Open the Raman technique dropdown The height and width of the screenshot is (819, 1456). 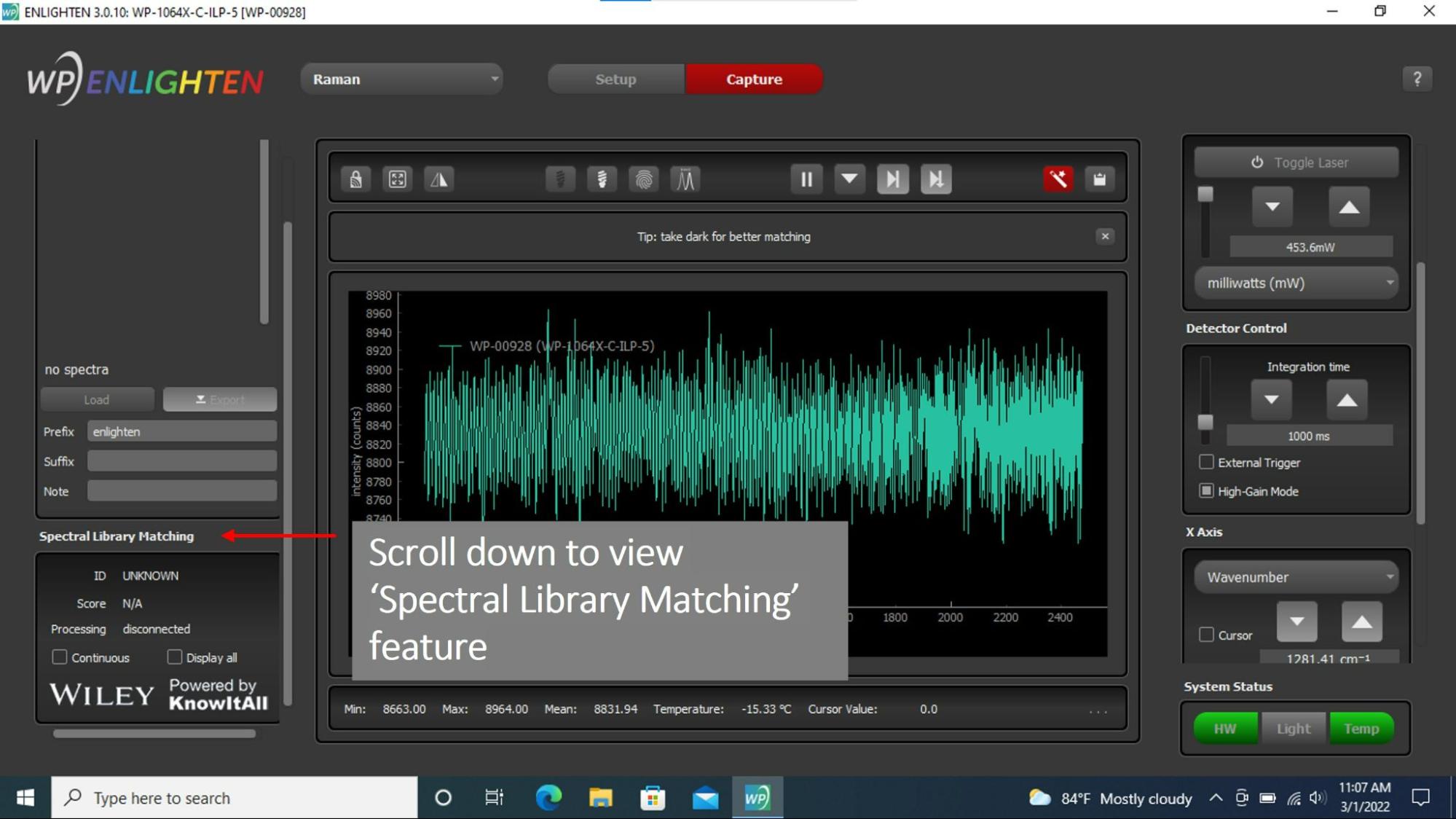click(402, 79)
